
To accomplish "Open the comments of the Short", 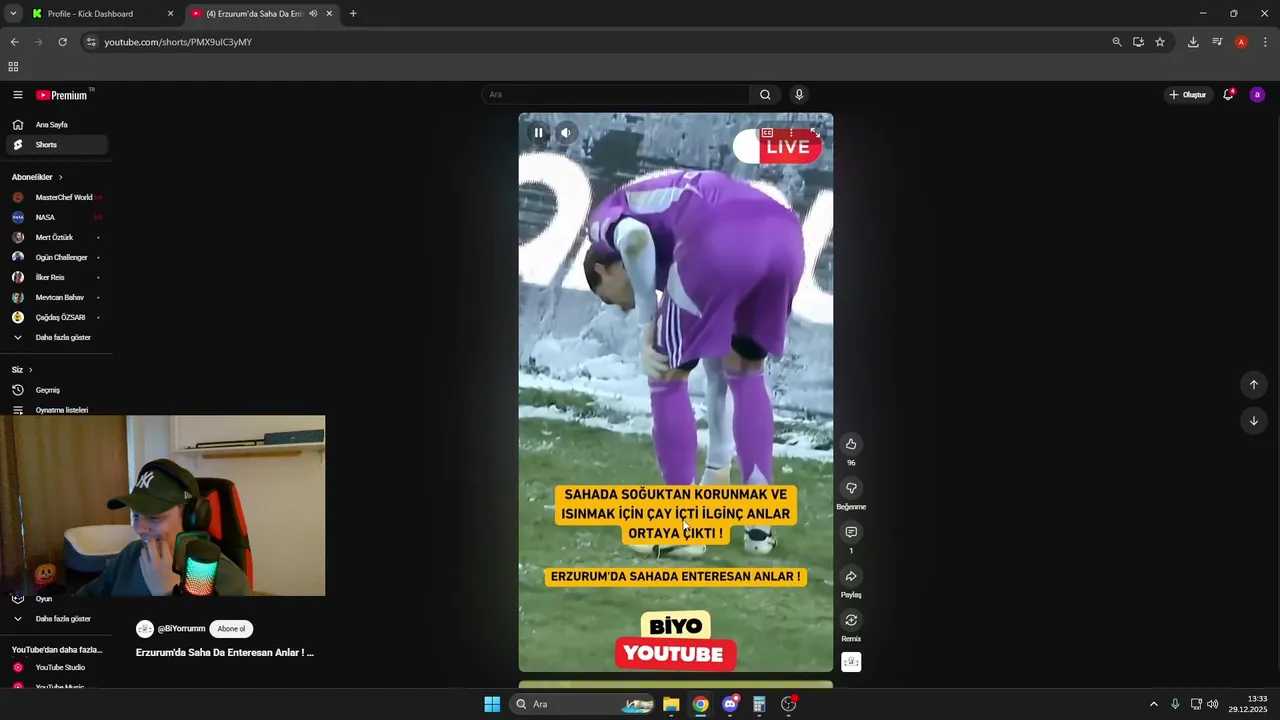I will tap(851, 532).
